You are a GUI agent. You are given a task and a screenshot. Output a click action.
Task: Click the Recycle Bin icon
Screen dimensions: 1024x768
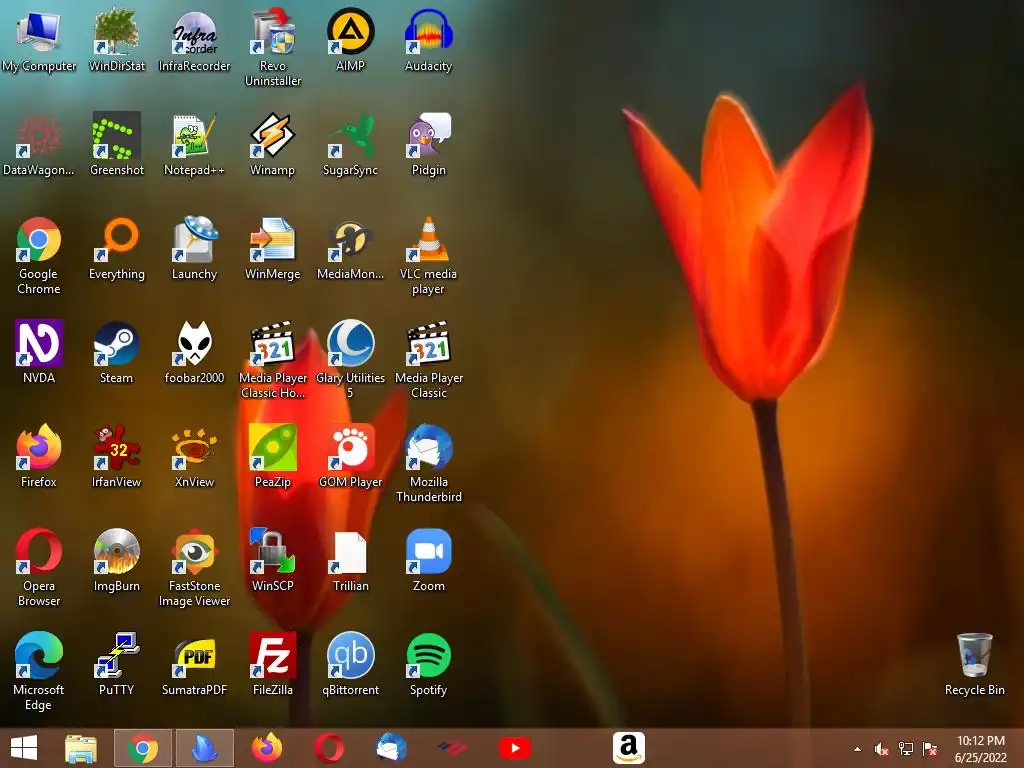point(974,664)
